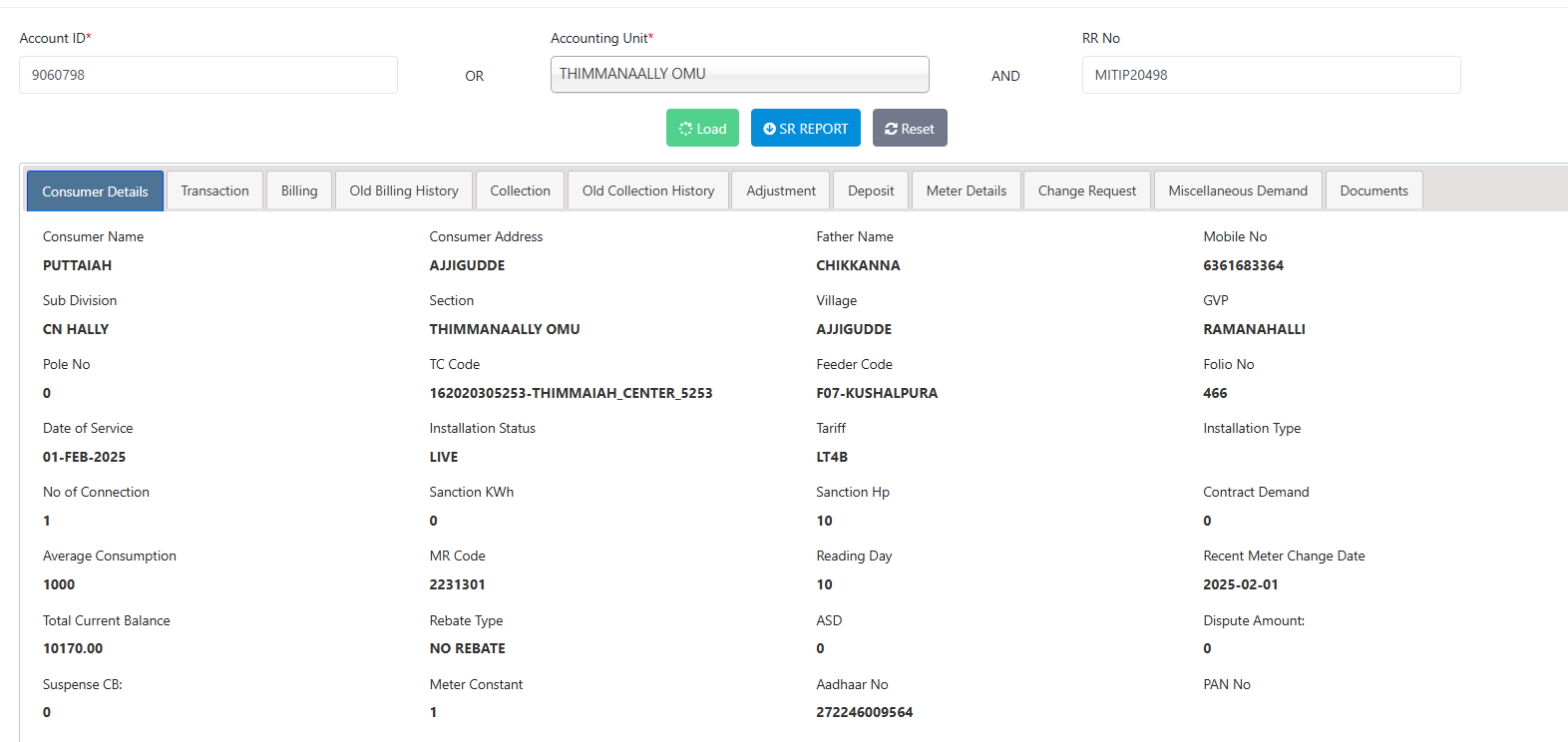Viewport: 1568px width, 742px height.
Task: Click the Account ID input field
Action: (207, 75)
